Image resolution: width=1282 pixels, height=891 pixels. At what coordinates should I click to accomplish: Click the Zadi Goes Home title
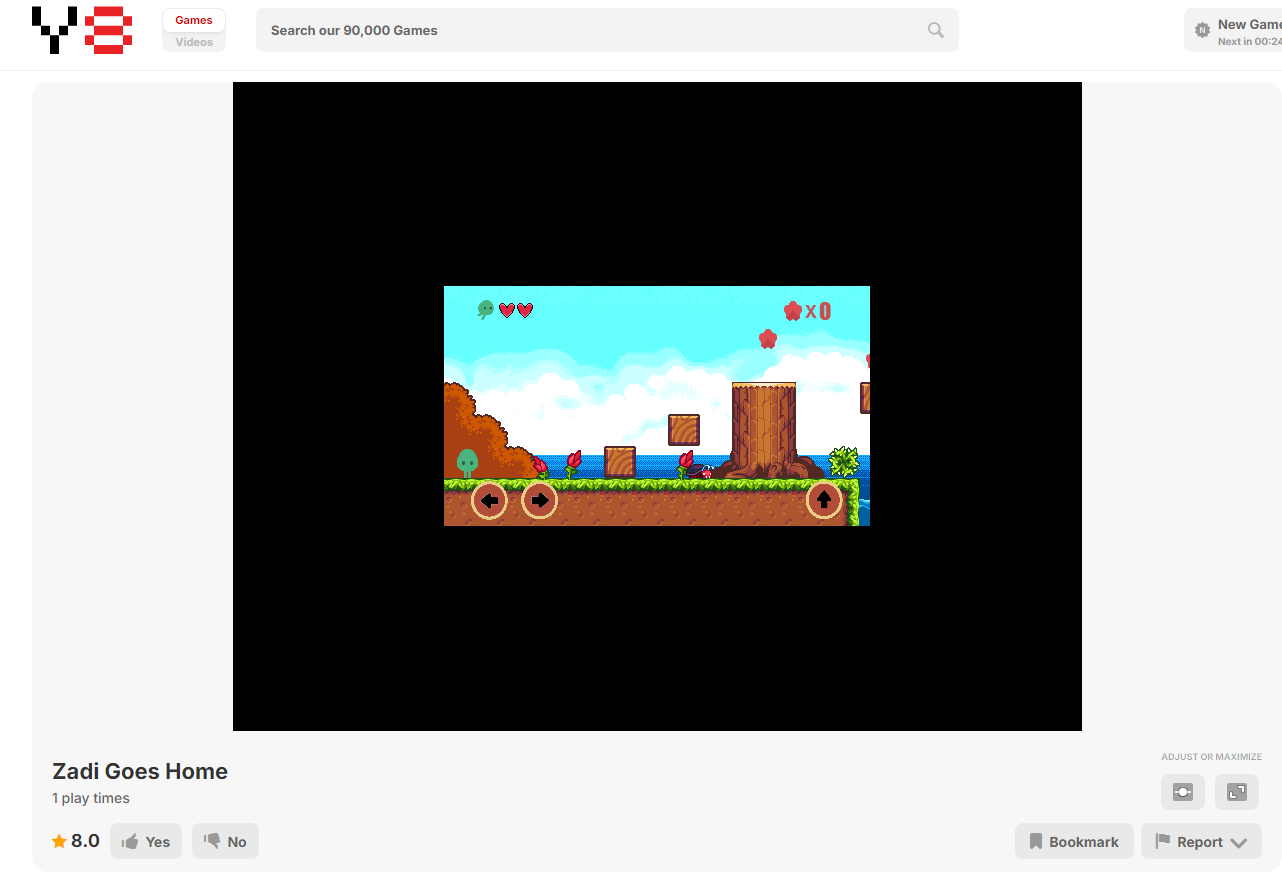[x=140, y=771]
